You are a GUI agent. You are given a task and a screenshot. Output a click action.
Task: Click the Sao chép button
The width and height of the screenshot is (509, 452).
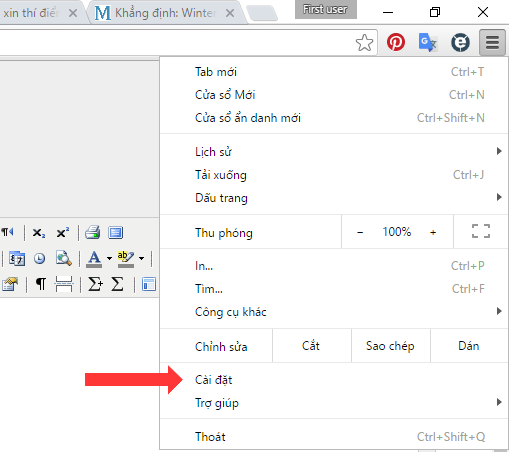tap(391, 346)
